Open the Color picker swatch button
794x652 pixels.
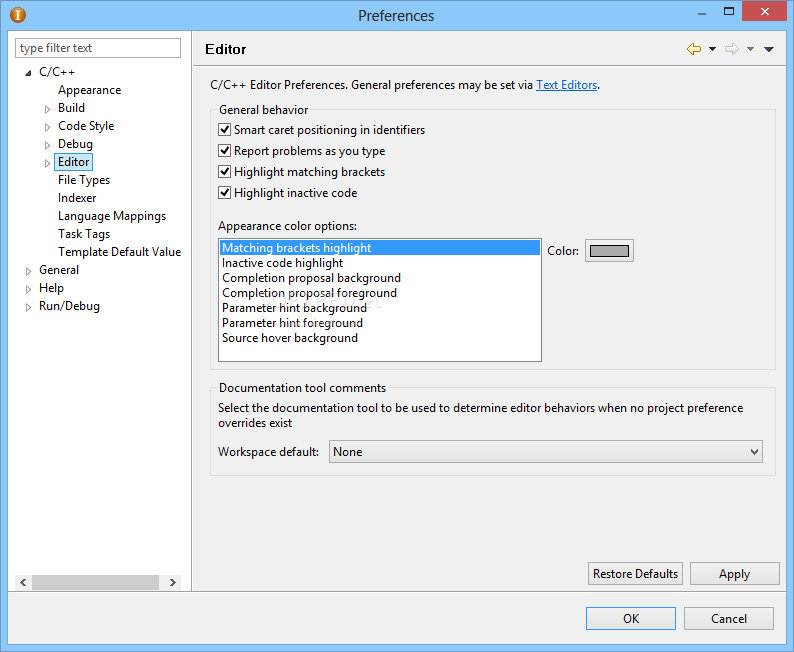pyautogui.click(x=609, y=251)
